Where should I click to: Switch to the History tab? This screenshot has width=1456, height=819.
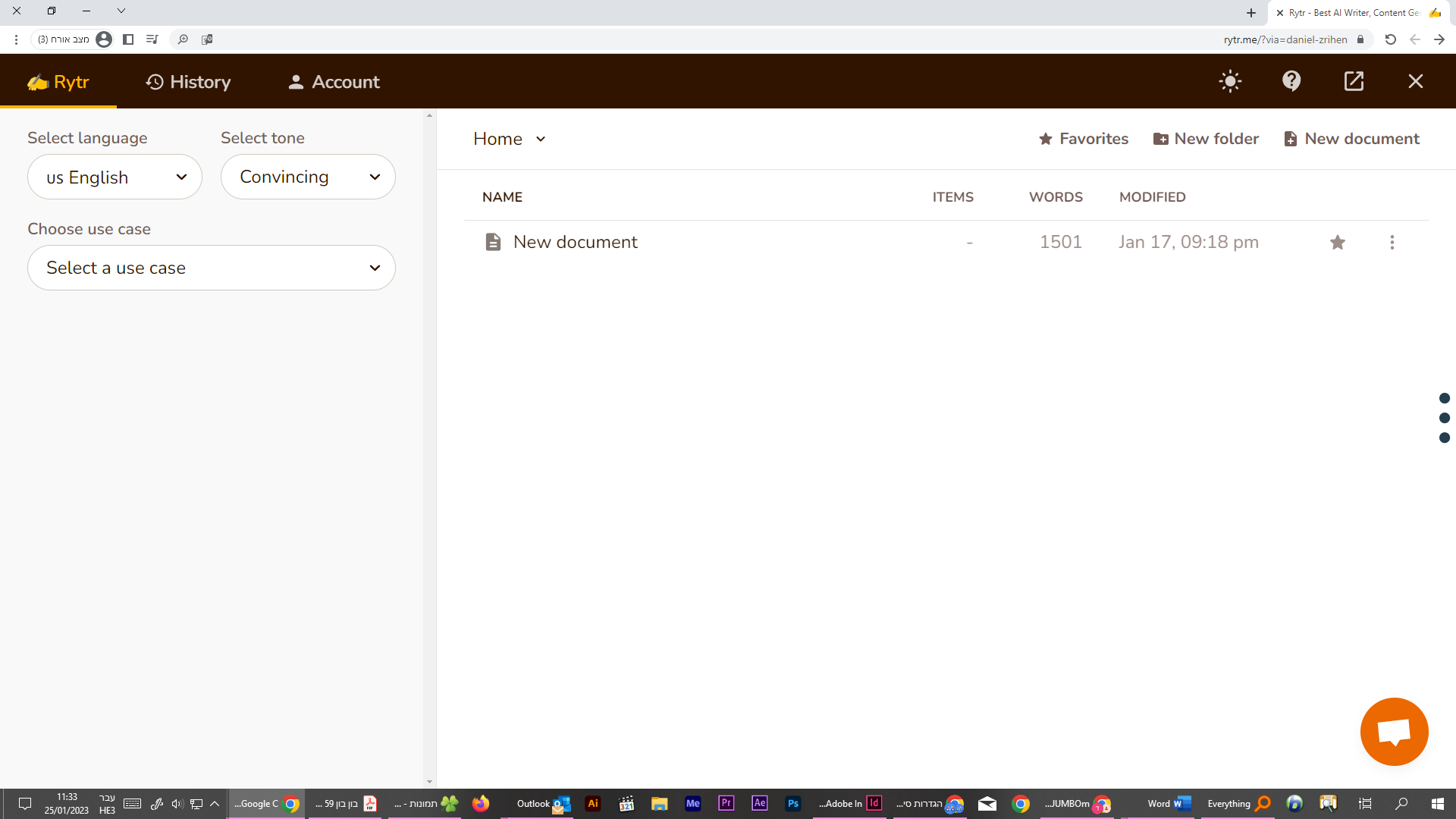(188, 82)
